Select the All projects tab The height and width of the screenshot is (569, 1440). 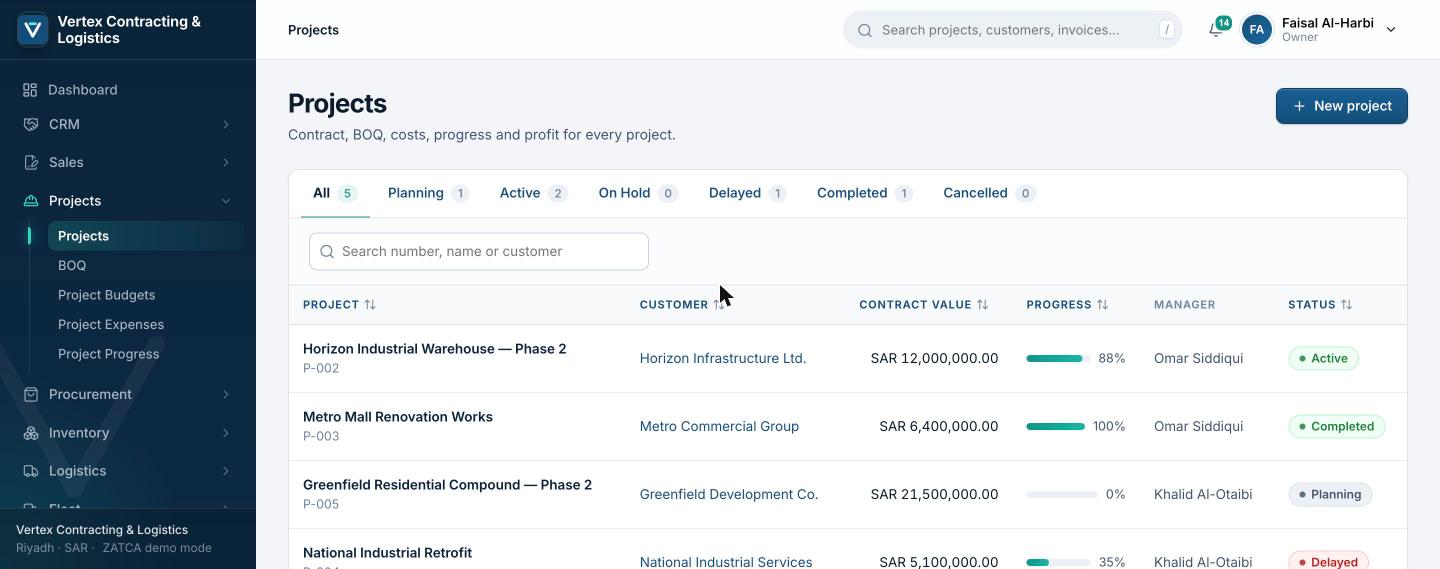[x=335, y=193]
